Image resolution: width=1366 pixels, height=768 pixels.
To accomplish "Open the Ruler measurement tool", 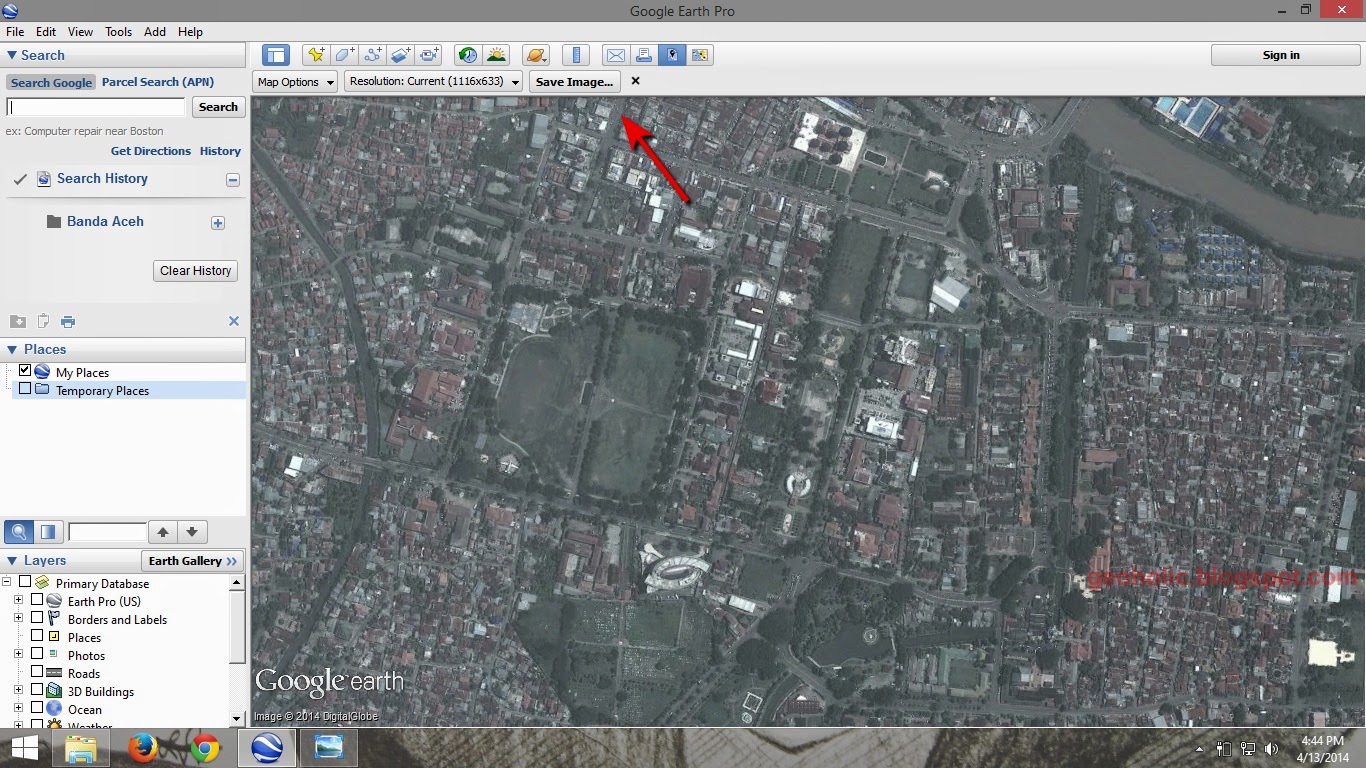I will pos(573,55).
